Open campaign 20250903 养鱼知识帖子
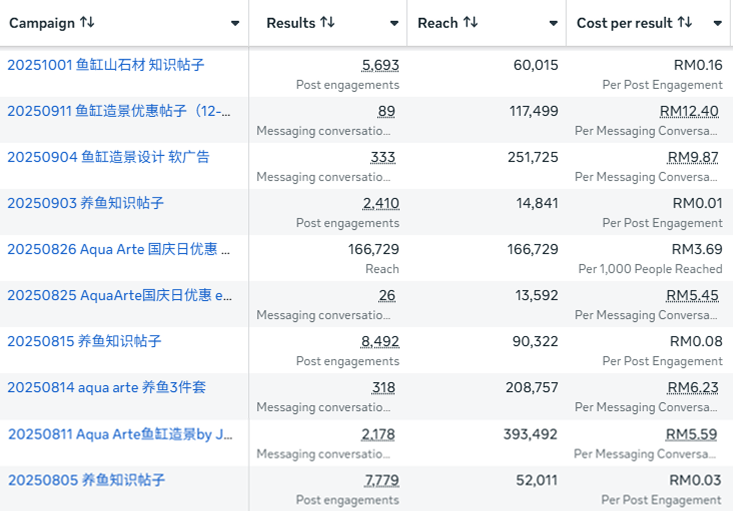 [85, 203]
